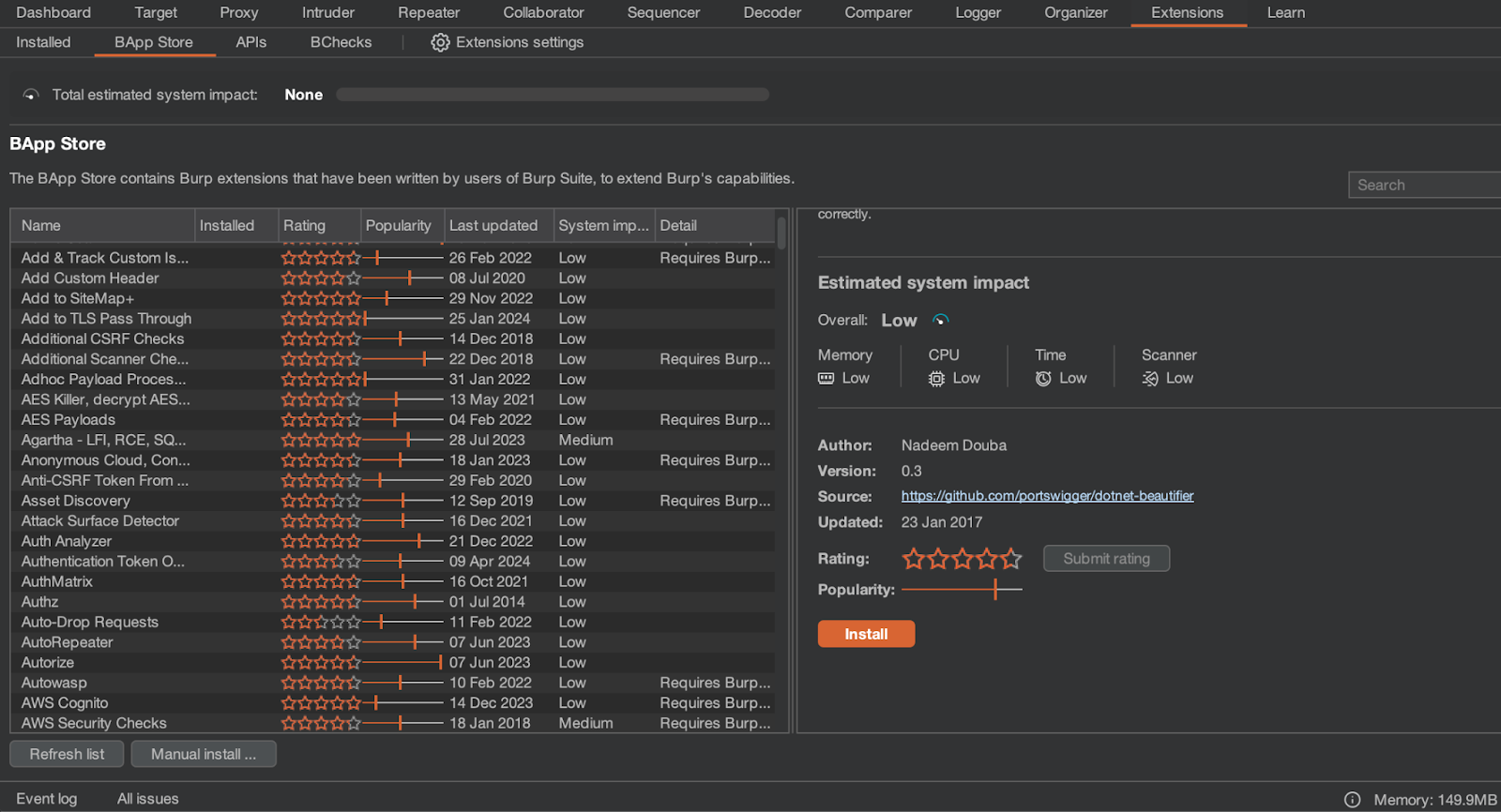The height and width of the screenshot is (812, 1501).
Task: Switch to the Proxy tab
Action: click(239, 13)
